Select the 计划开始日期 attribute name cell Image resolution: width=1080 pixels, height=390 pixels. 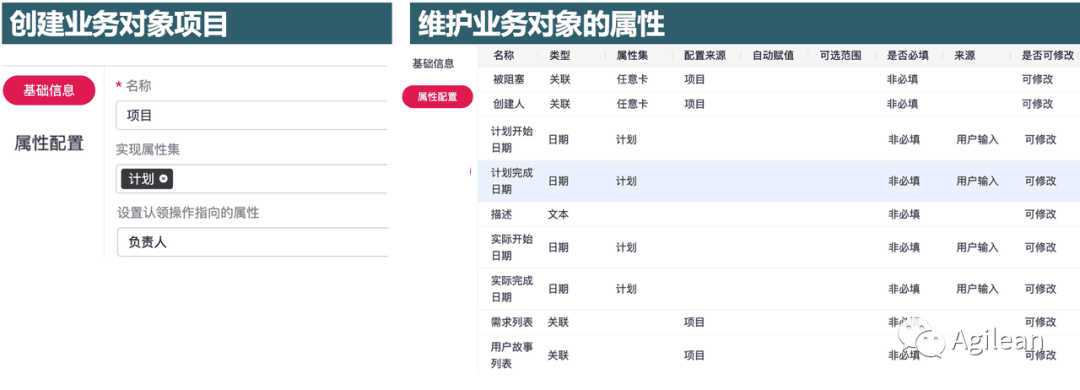[x=512, y=139]
